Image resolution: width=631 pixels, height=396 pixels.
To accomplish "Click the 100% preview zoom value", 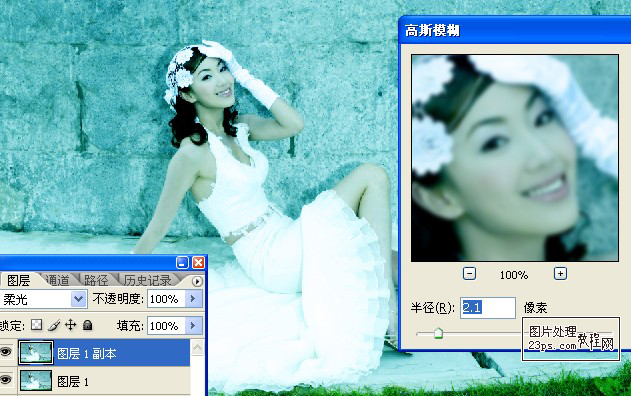I will (514, 275).
